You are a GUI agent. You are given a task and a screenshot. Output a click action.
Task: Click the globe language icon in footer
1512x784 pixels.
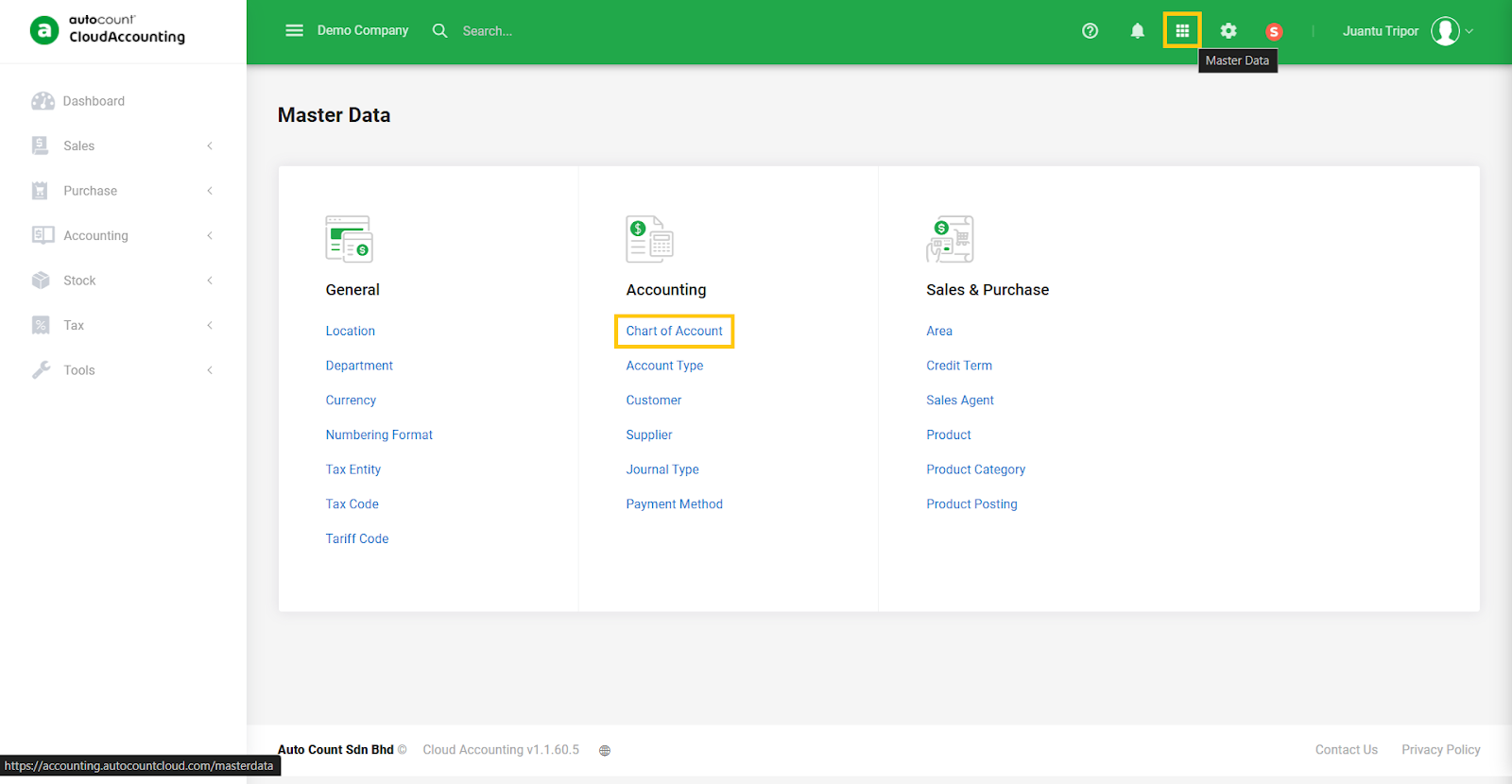605,750
